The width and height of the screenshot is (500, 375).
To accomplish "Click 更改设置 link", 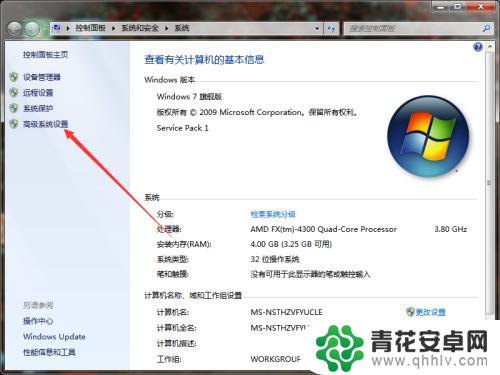I will tap(430, 312).
